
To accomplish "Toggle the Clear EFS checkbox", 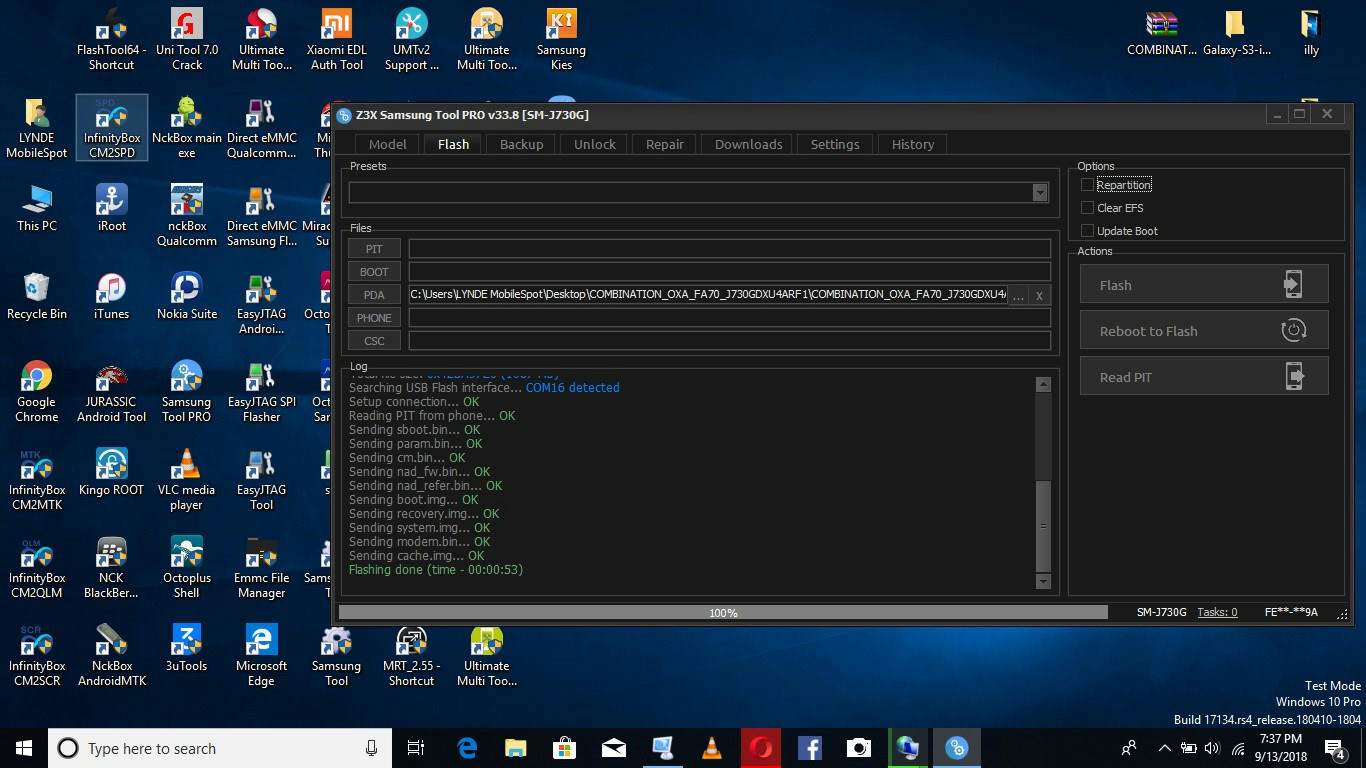I will 1087,208.
